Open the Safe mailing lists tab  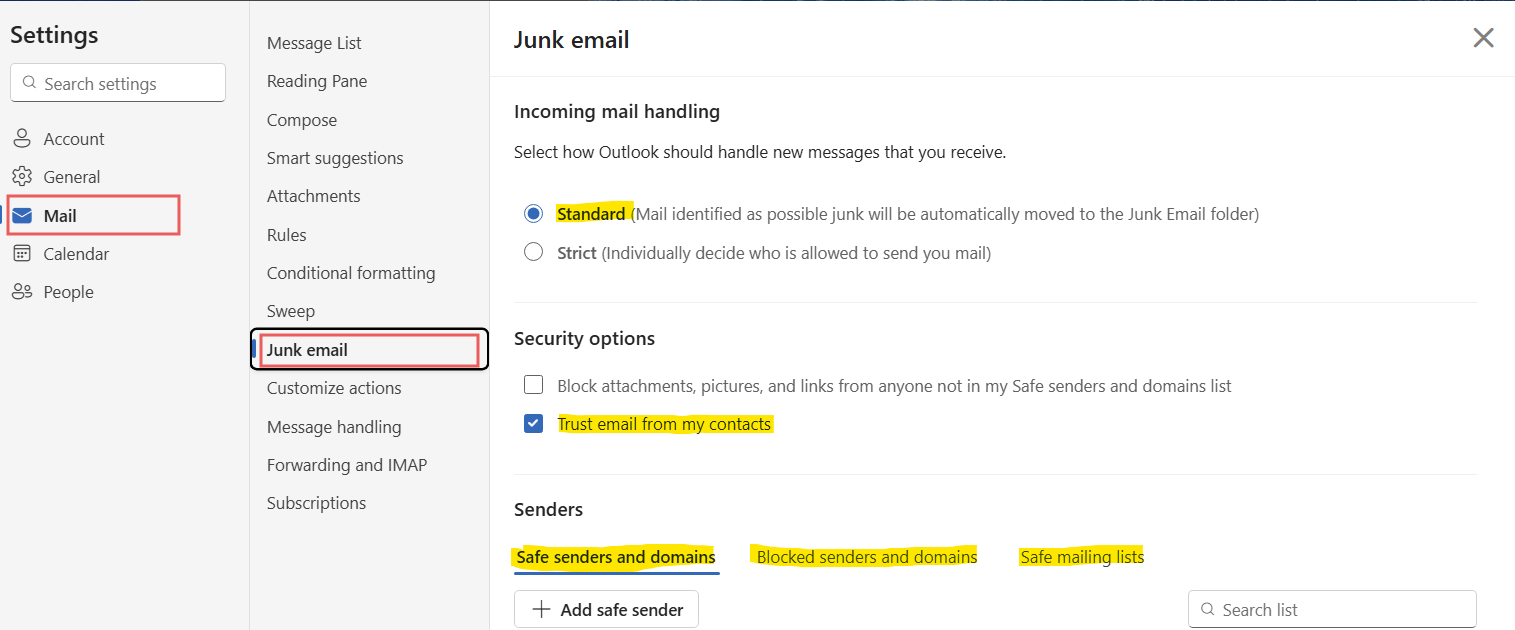(1082, 557)
